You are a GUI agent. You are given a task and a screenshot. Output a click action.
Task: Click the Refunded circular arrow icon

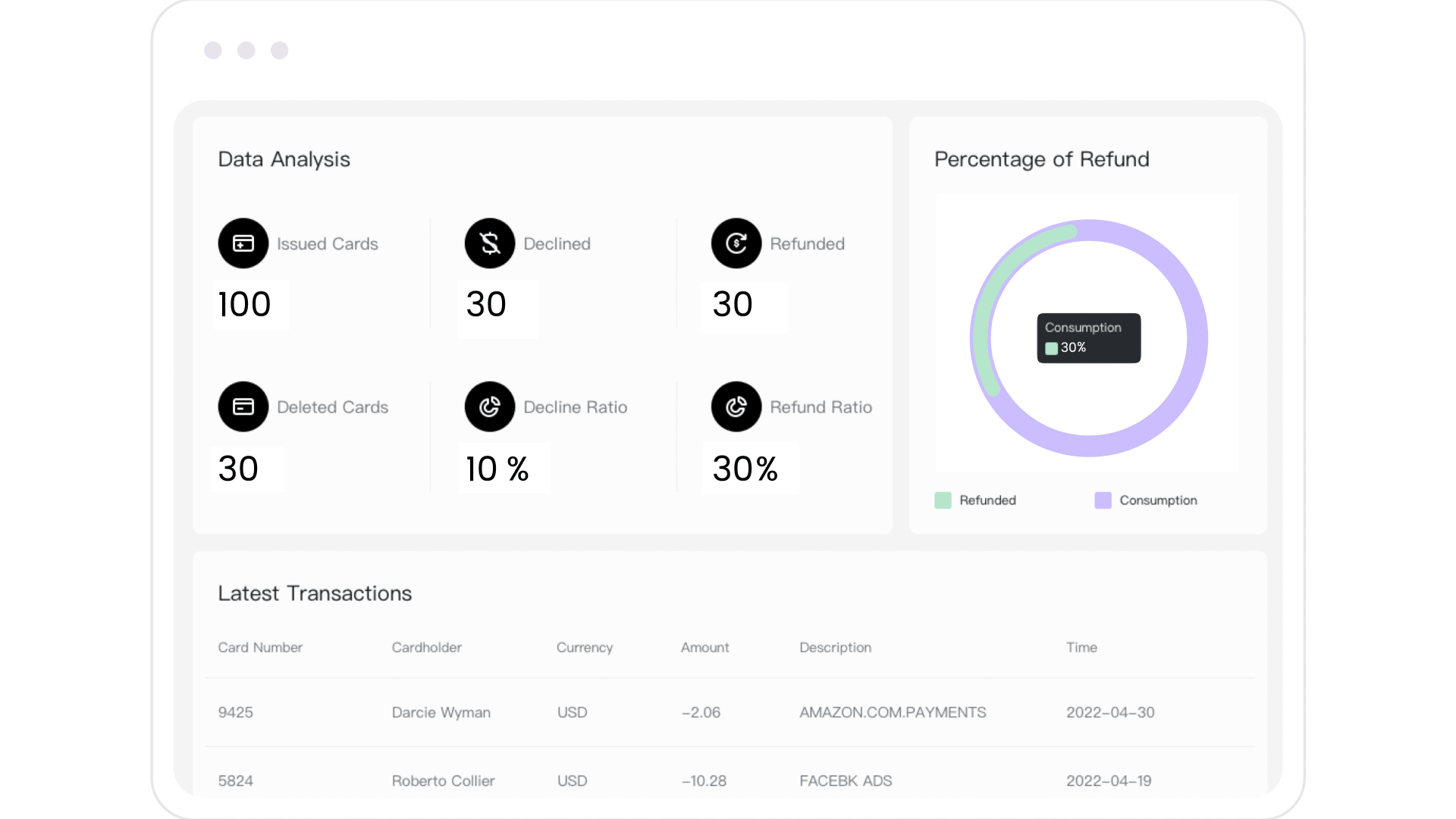(736, 243)
